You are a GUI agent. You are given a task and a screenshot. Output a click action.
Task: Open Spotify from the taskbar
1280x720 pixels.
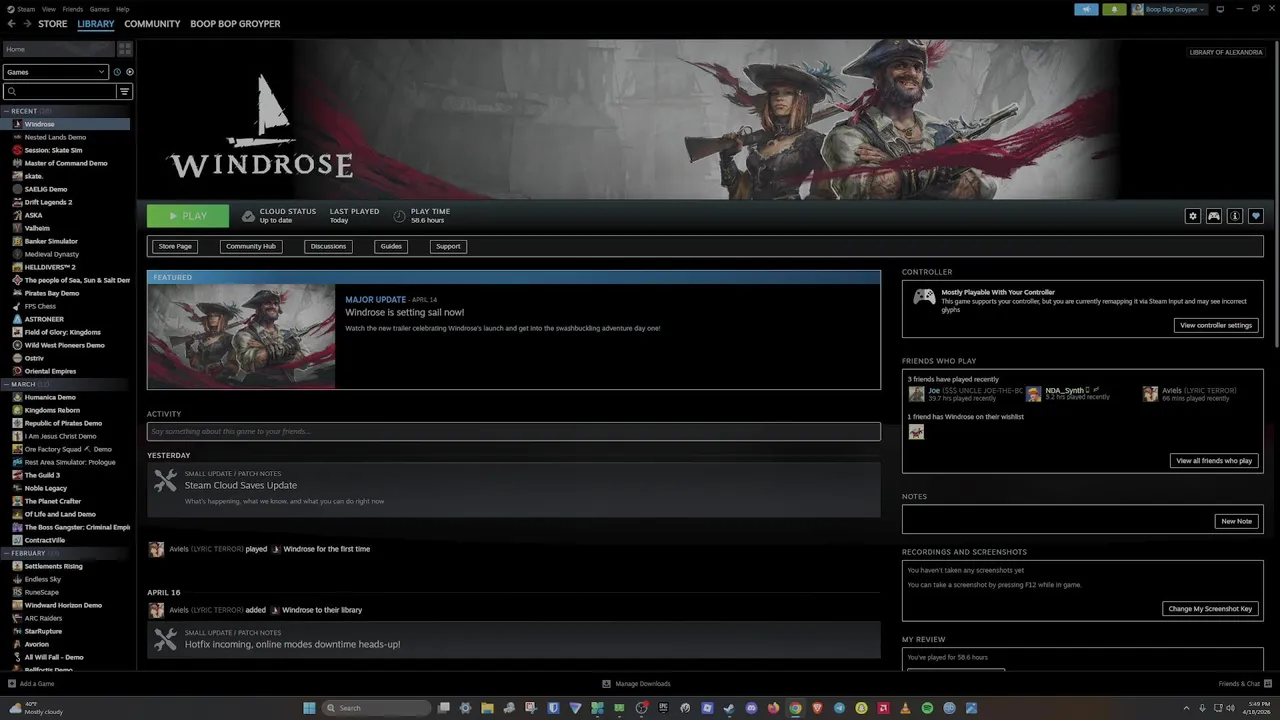[927, 708]
